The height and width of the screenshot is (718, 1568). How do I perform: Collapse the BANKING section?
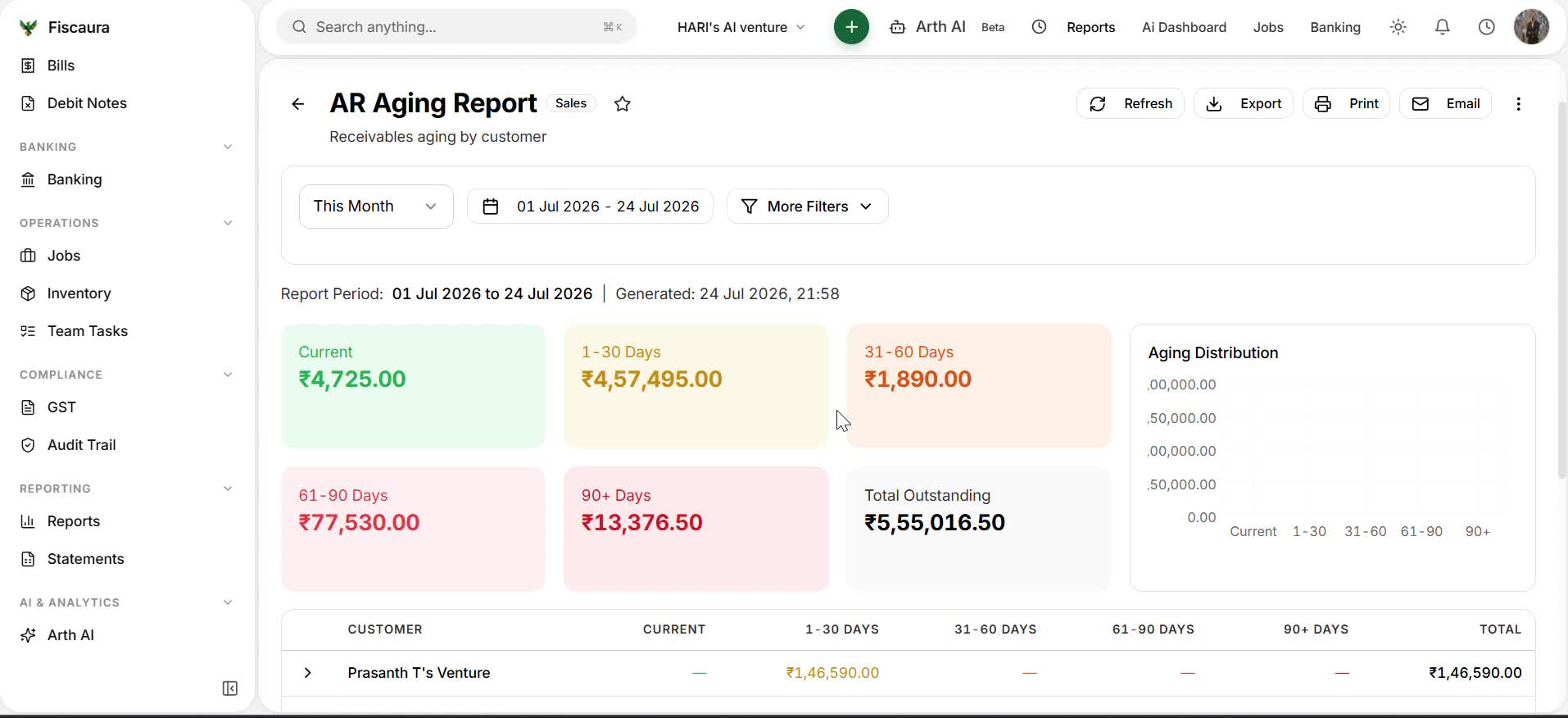pos(228,147)
